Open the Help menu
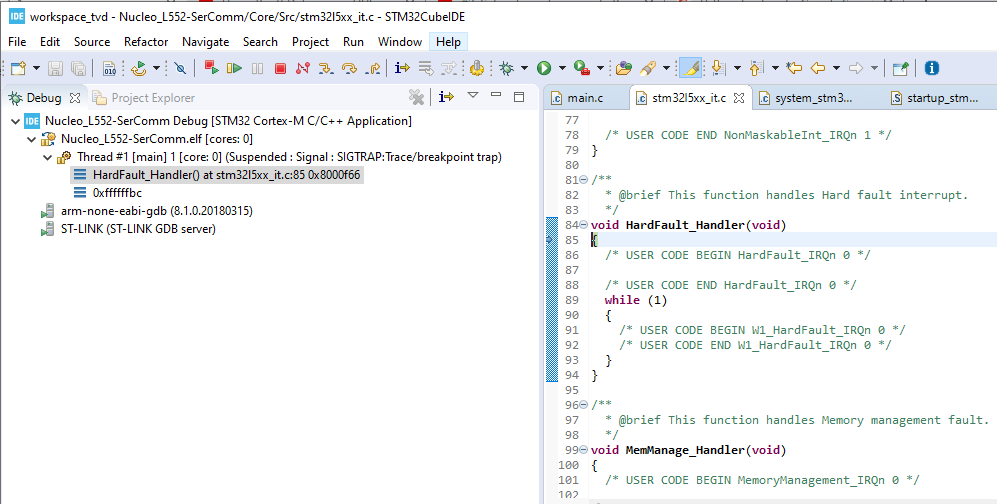The image size is (997, 504). tap(448, 42)
